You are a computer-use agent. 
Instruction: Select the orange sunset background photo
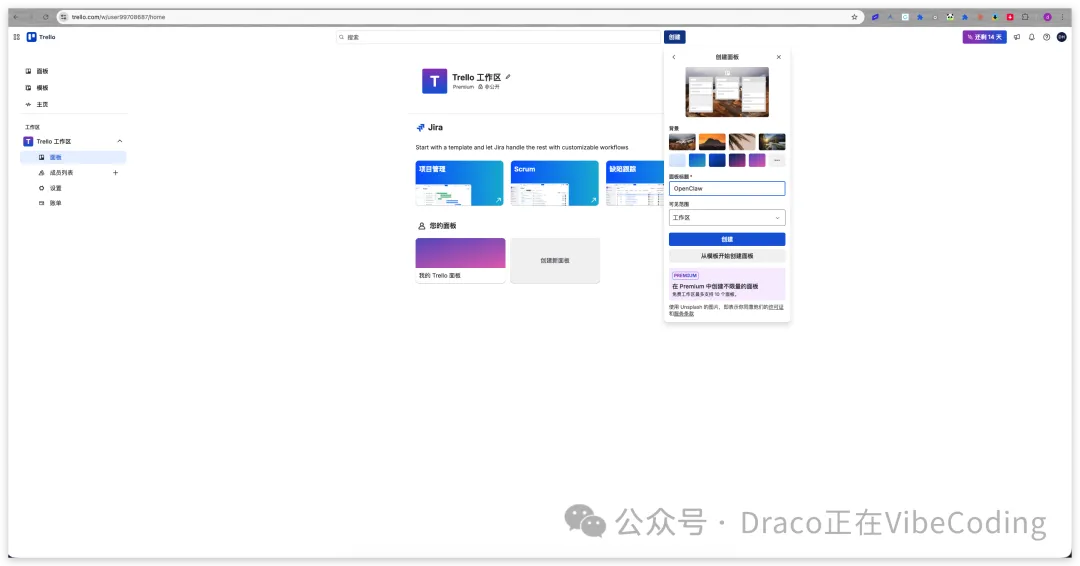point(712,142)
